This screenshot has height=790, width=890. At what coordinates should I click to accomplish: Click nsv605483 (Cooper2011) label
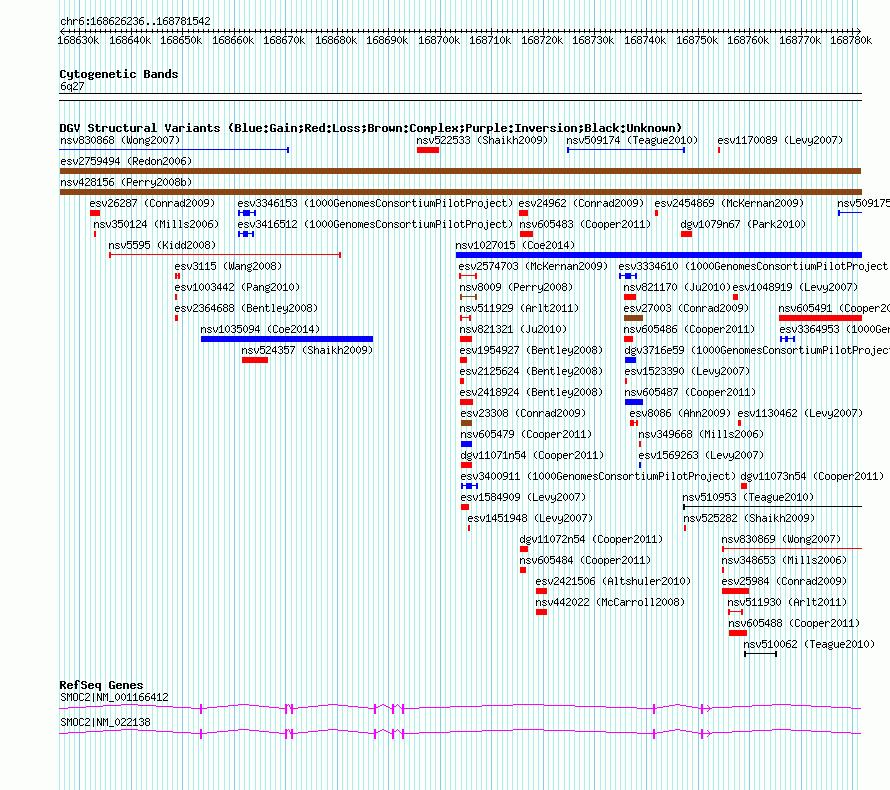coord(585,224)
